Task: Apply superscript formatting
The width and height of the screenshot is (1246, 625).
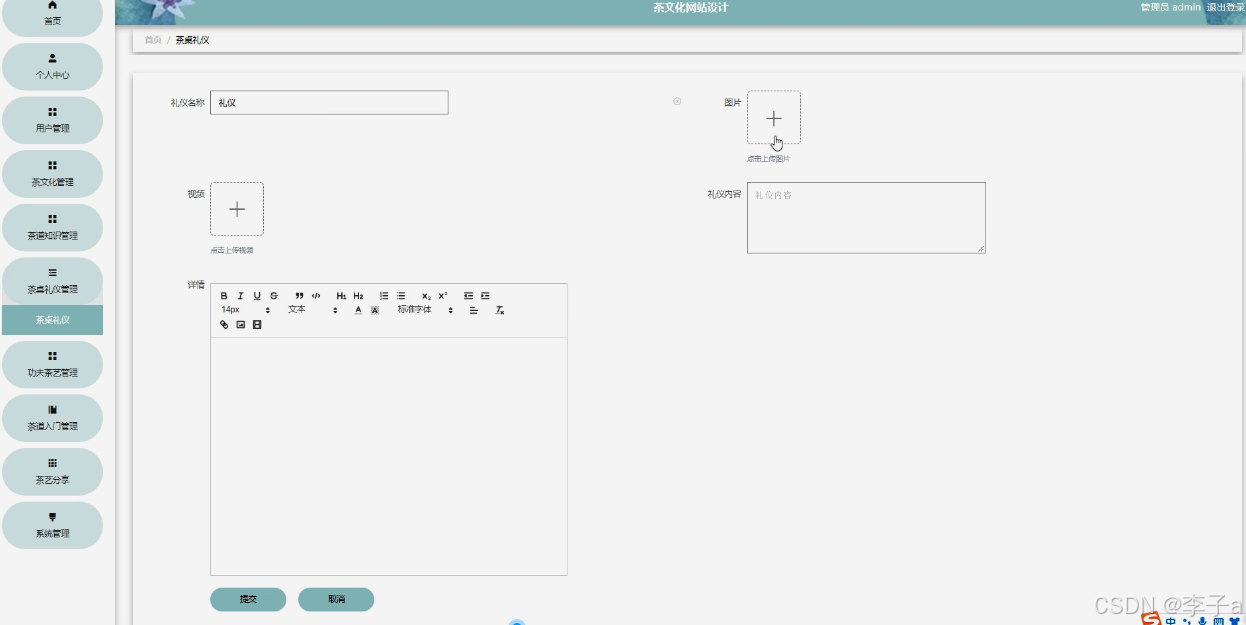Action: [443, 296]
